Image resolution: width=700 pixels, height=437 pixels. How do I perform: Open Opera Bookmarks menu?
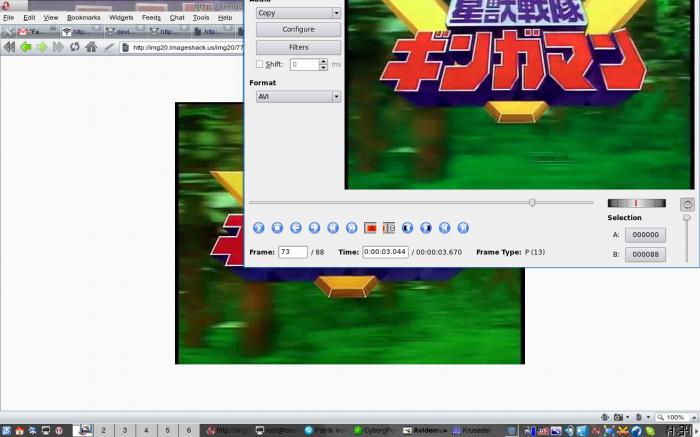point(83,18)
